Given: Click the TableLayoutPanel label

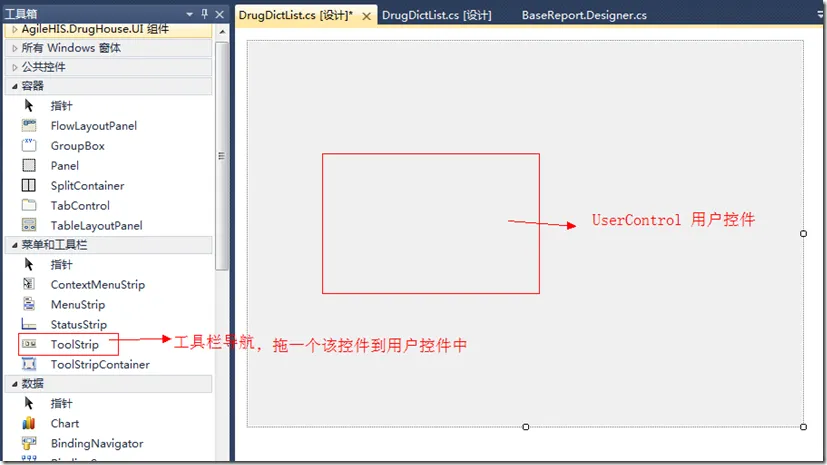Looking at the screenshot, I should pos(97,225).
